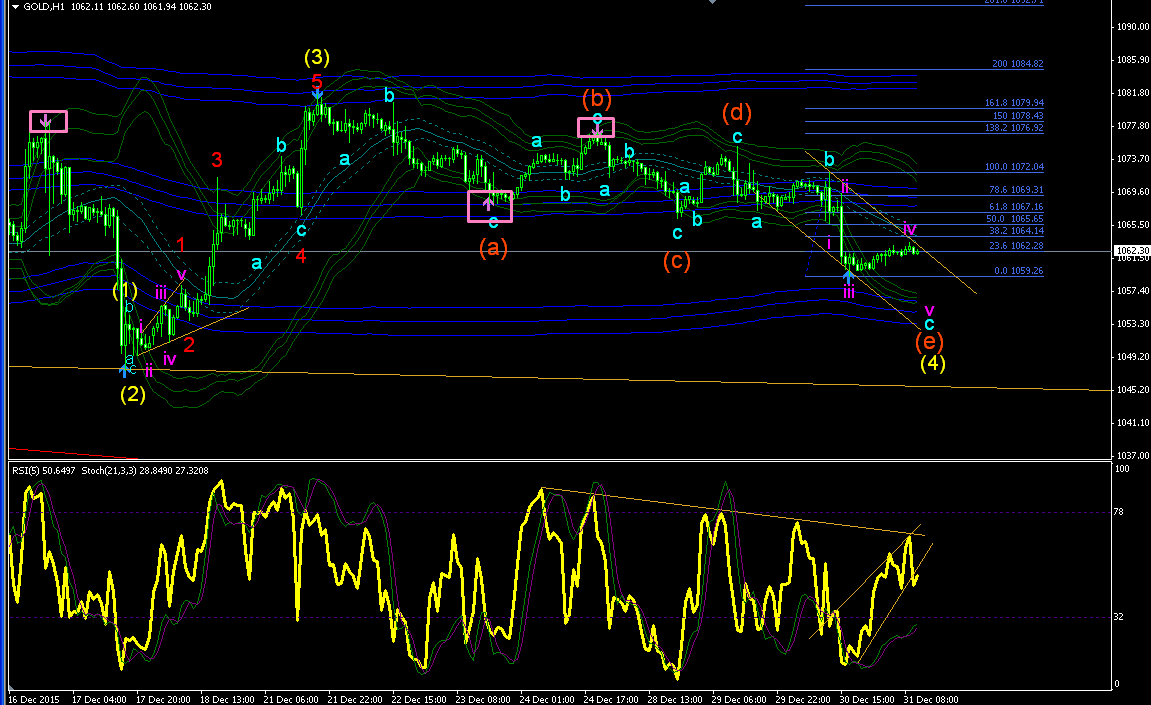Viewport: 1151px width, 705px height.
Task: Click price scale value 1049.20
Action: (1133, 357)
